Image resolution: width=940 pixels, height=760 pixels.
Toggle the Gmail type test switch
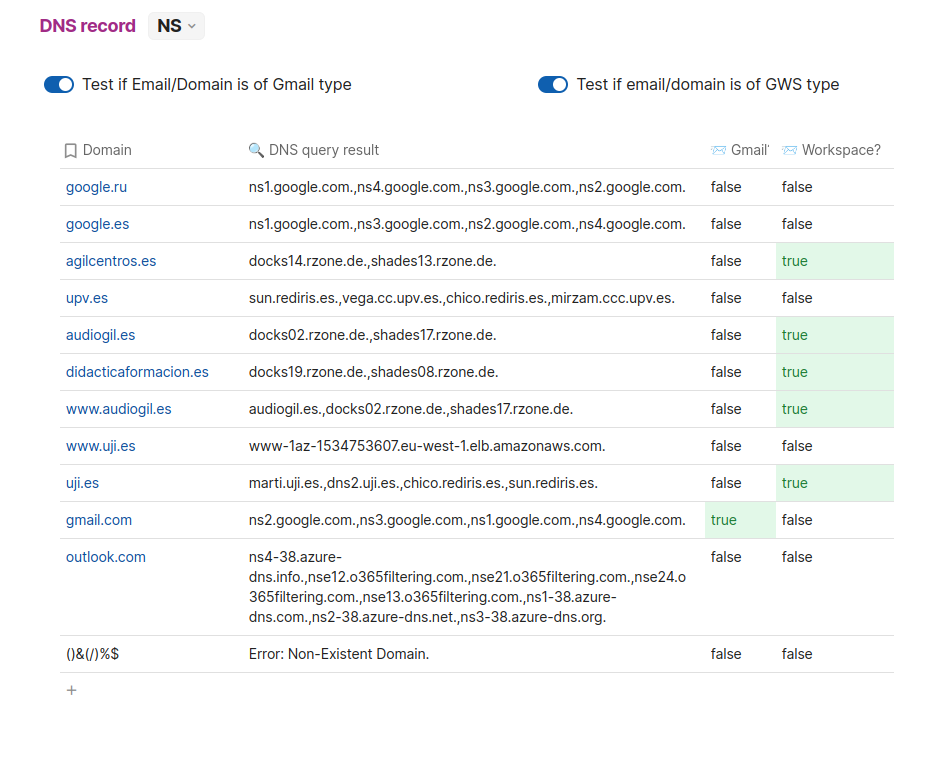(59, 85)
